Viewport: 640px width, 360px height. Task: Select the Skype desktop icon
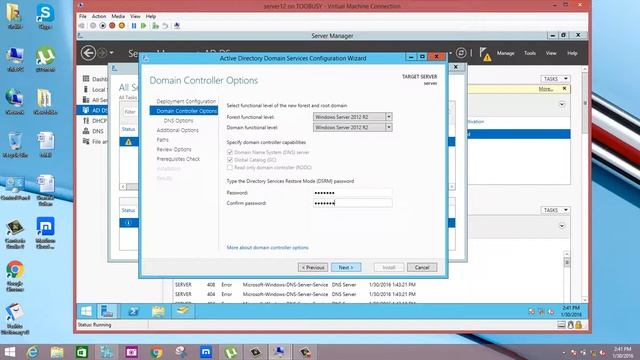pos(45,17)
